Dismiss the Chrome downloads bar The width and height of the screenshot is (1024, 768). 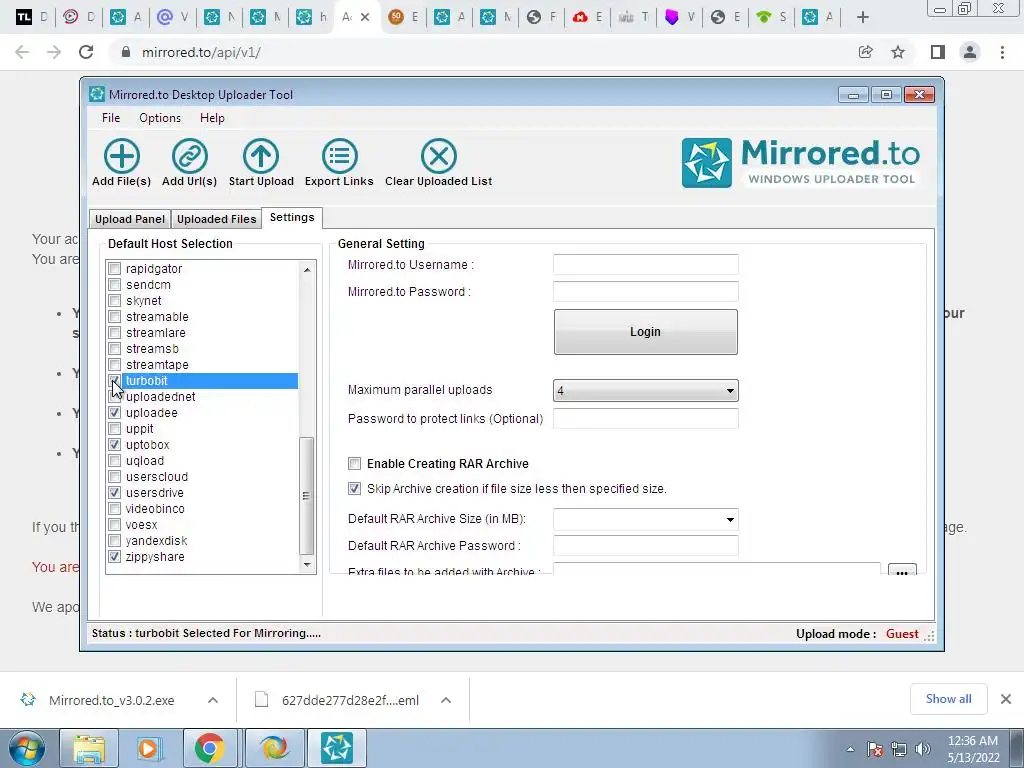point(1006,699)
